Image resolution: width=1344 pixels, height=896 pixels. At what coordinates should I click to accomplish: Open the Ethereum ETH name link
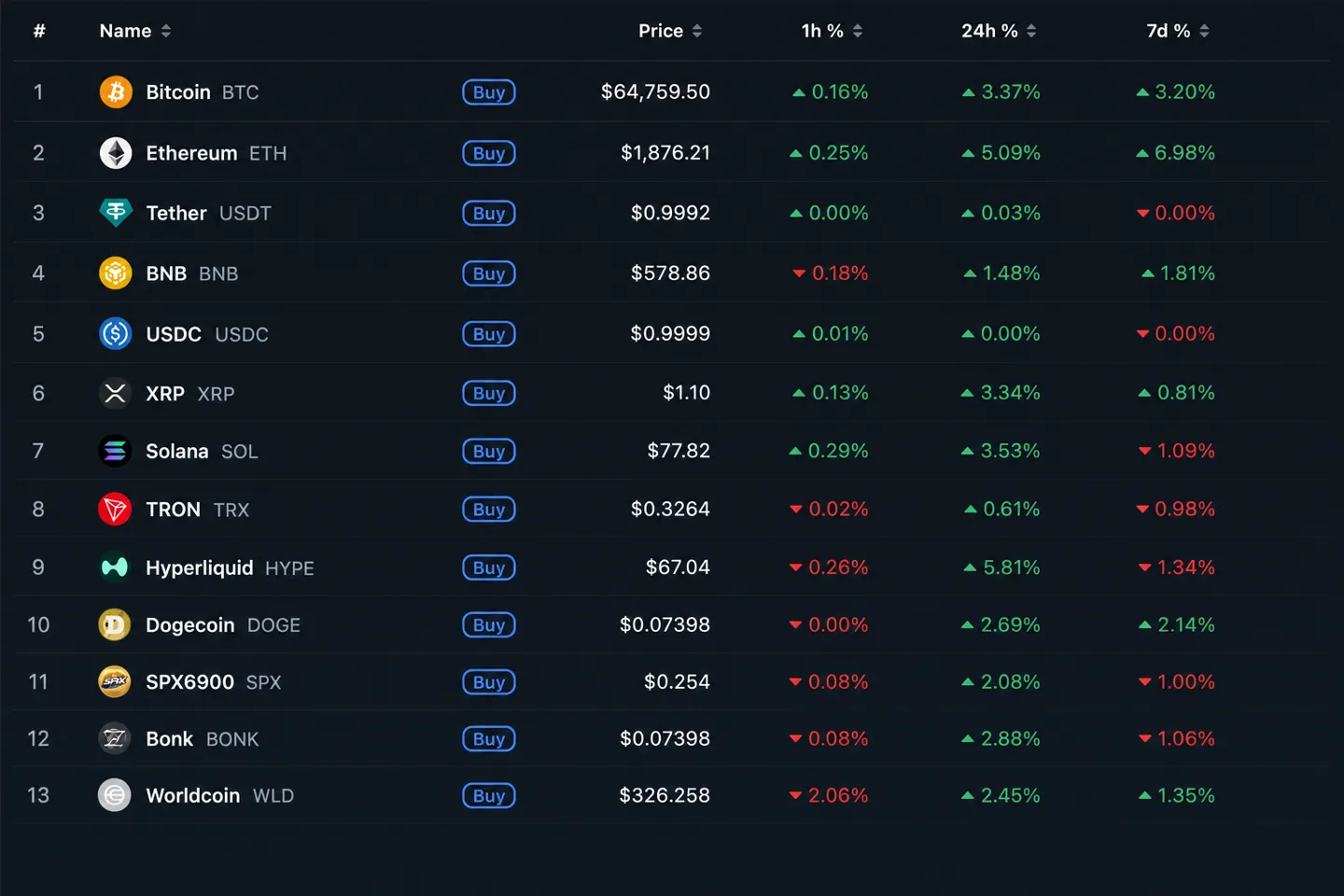click(217, 153)
